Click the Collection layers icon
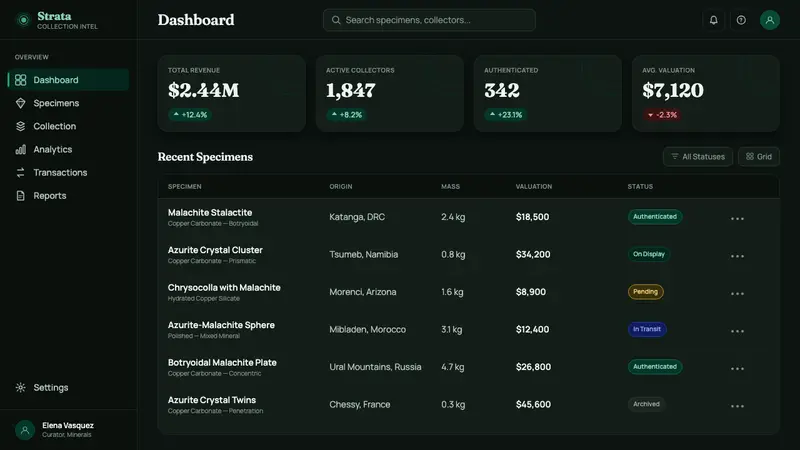Image resolution: width=800 pixels, height=450 pixels. pos(20,126)
